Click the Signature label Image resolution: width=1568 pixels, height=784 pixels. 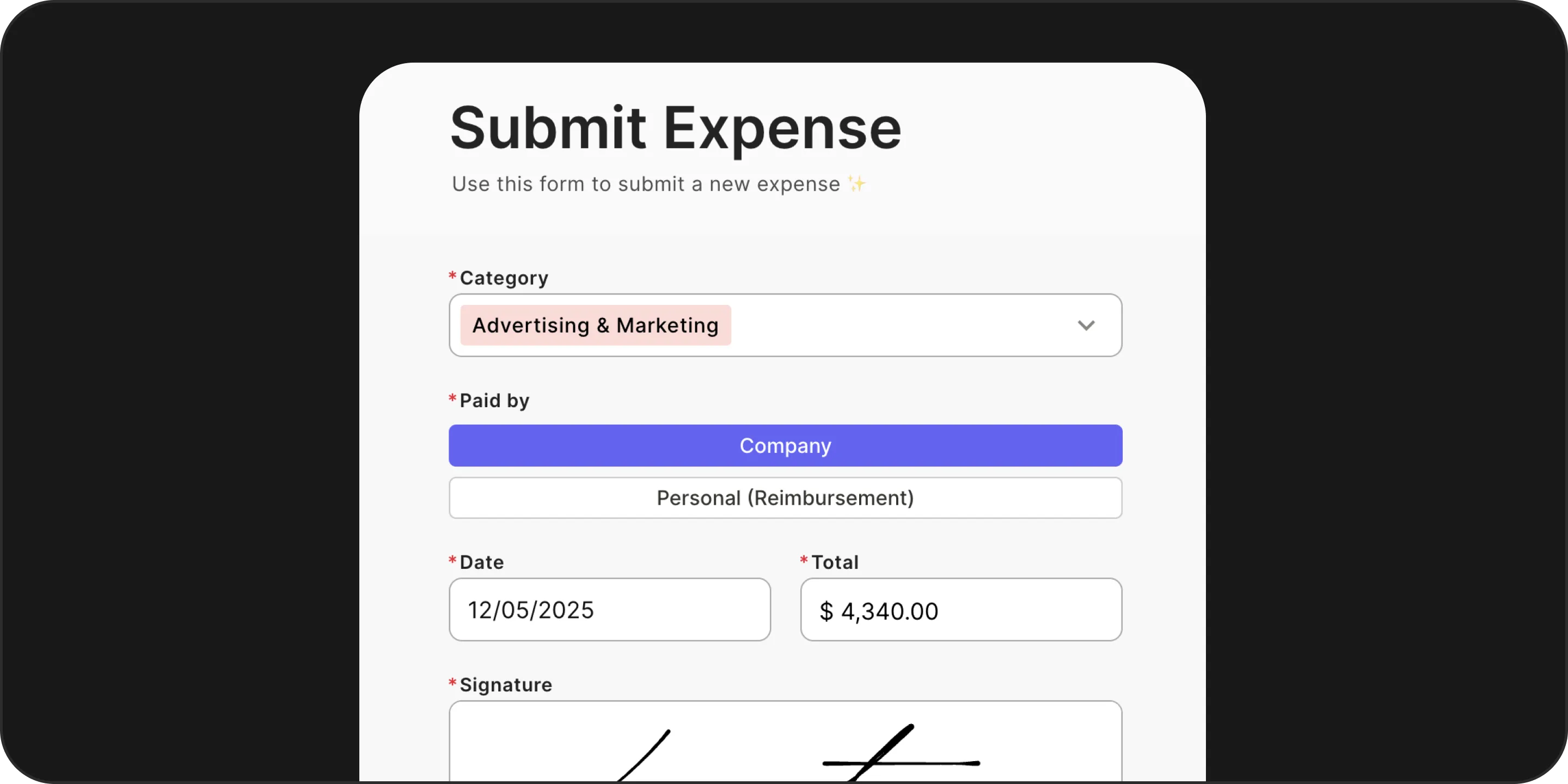(x=506, y=684)
